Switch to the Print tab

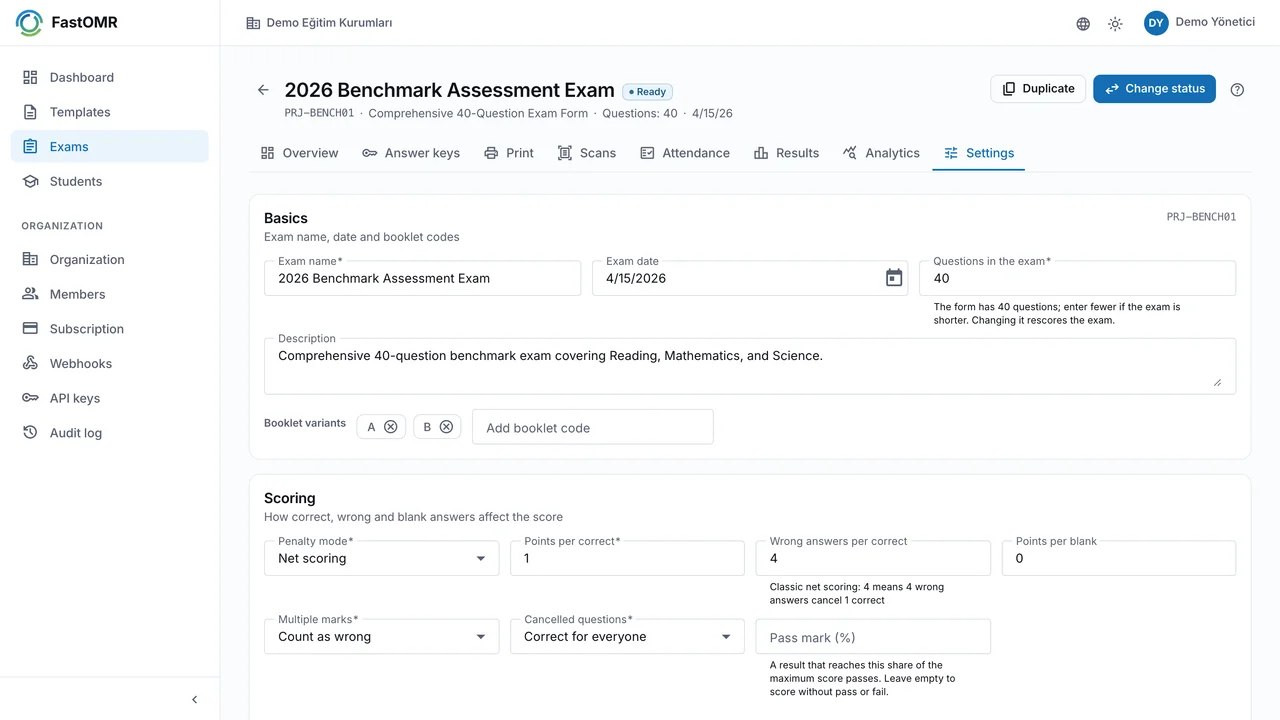point(509,153)
